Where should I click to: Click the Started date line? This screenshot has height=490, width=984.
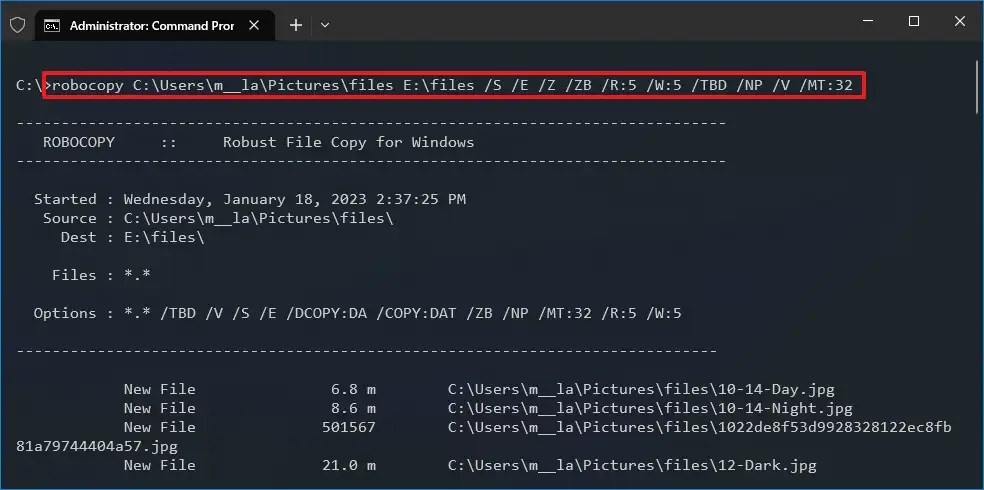click(x=250, y=200)
